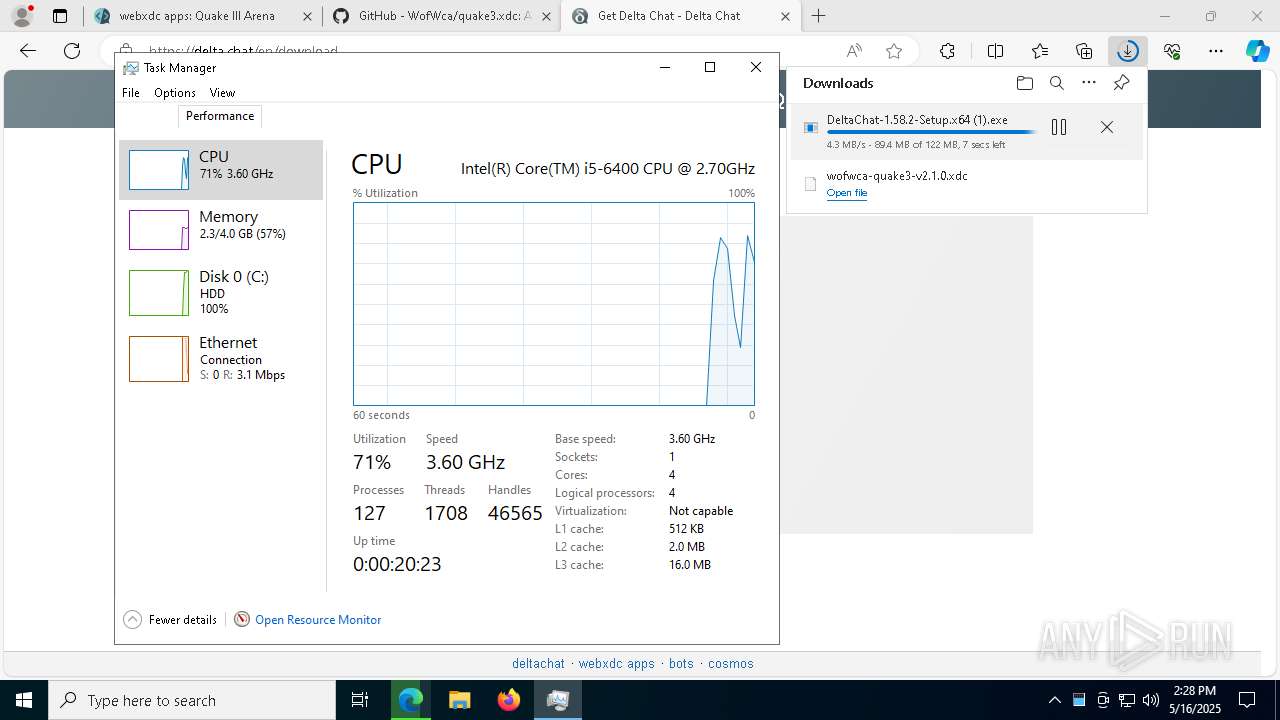Click the taskbar search box
This screenshot has height=720, width=1280.
pyautogui.click(x=192, y=700)
